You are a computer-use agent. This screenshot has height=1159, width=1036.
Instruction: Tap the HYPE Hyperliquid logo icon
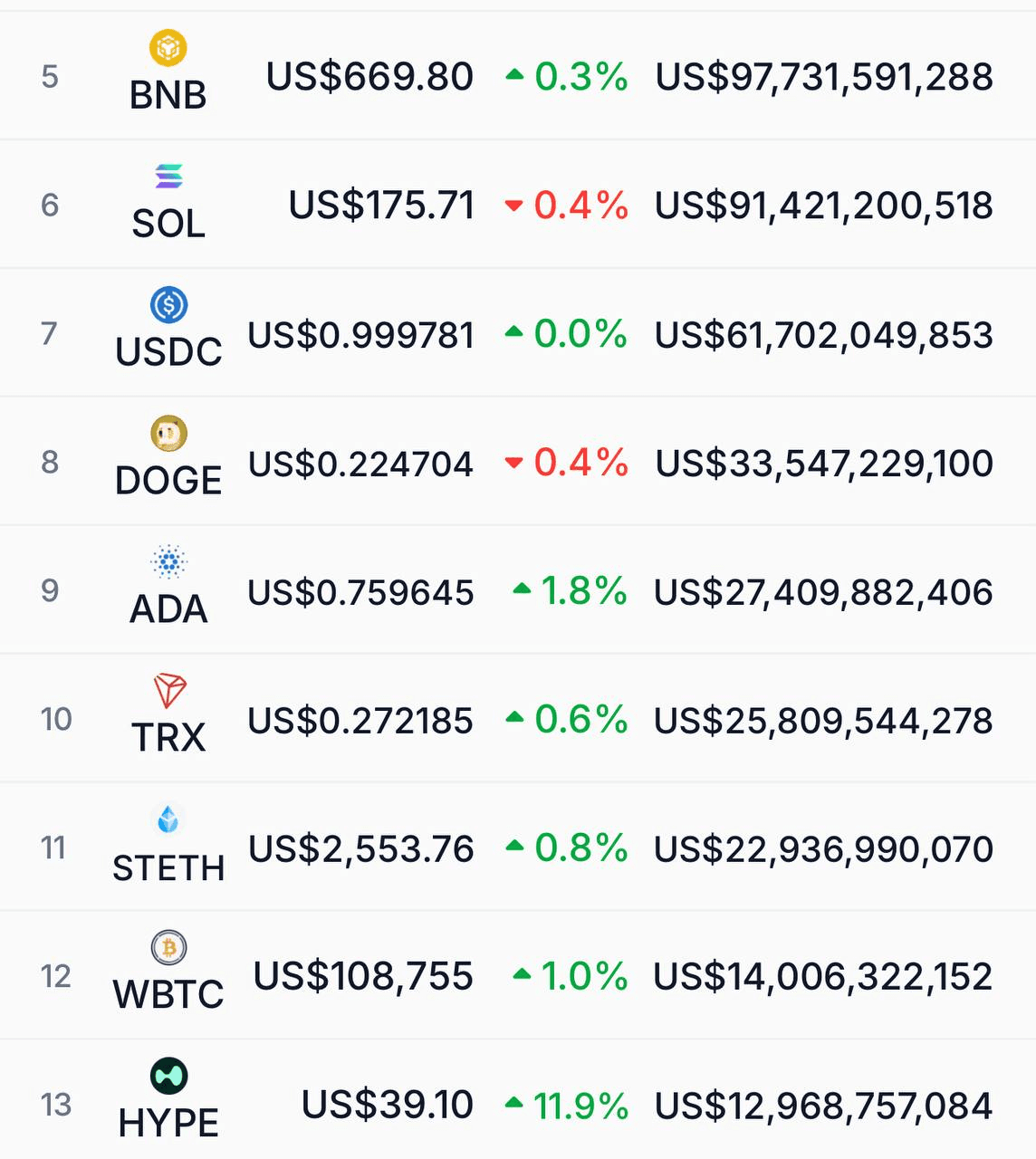pyautogui.click(x=168, y=1076)
